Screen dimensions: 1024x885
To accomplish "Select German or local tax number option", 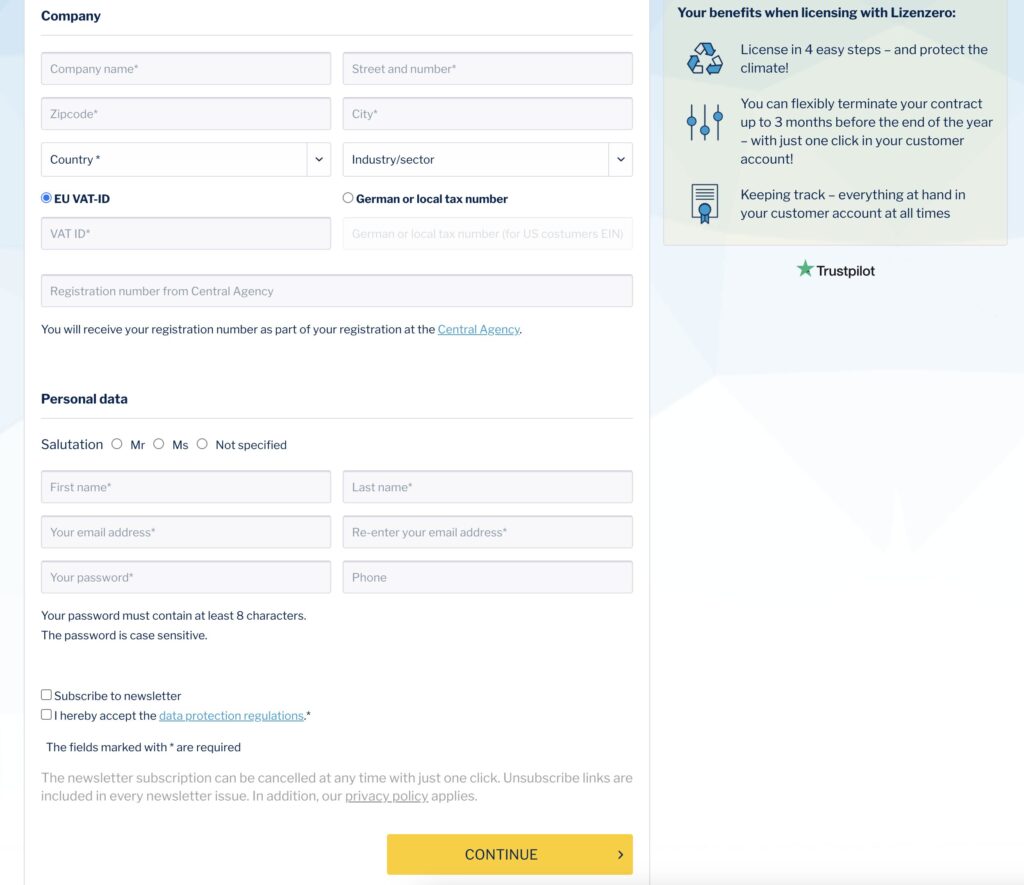I will (x=348, y=198).
